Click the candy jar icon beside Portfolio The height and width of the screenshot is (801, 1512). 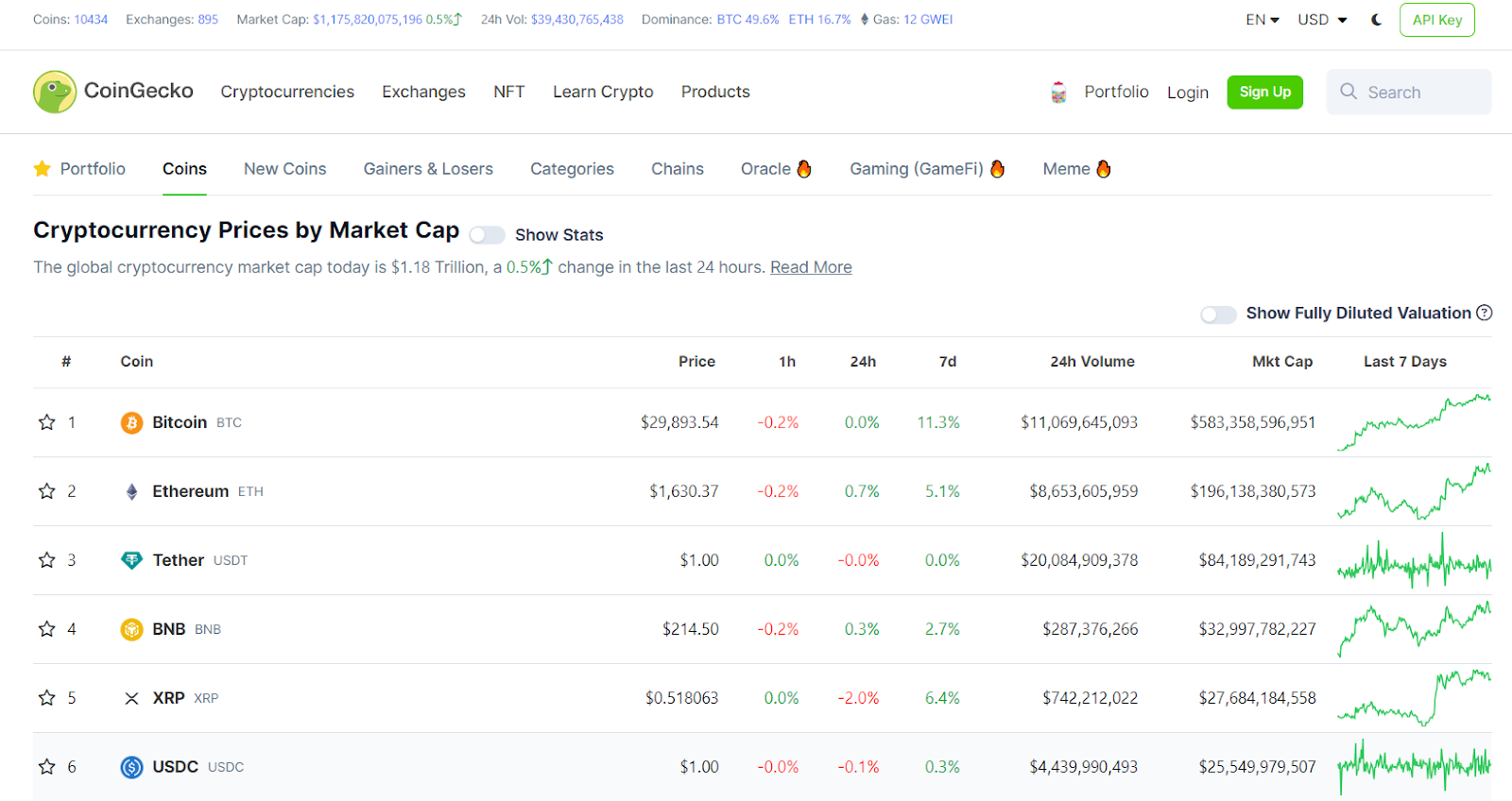[1058, 93]
